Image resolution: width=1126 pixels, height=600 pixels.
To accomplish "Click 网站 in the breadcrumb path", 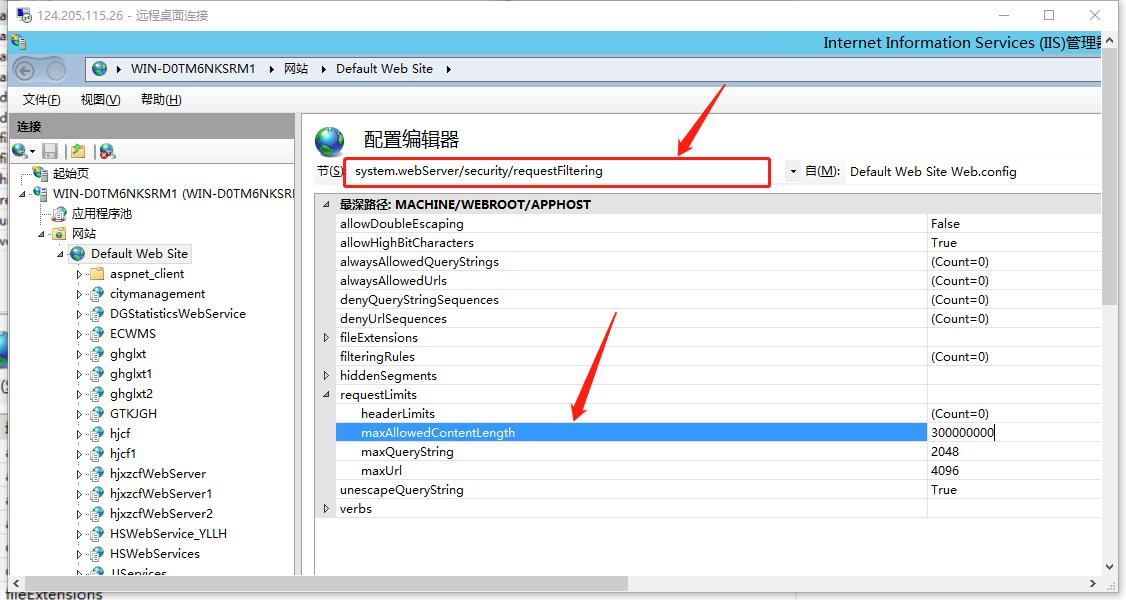I will pos(296,69).
